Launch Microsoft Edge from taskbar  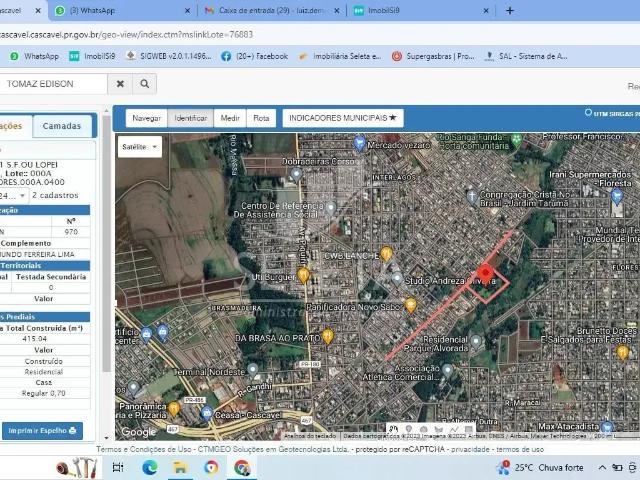pyautogui.click(x=150, y=467)
